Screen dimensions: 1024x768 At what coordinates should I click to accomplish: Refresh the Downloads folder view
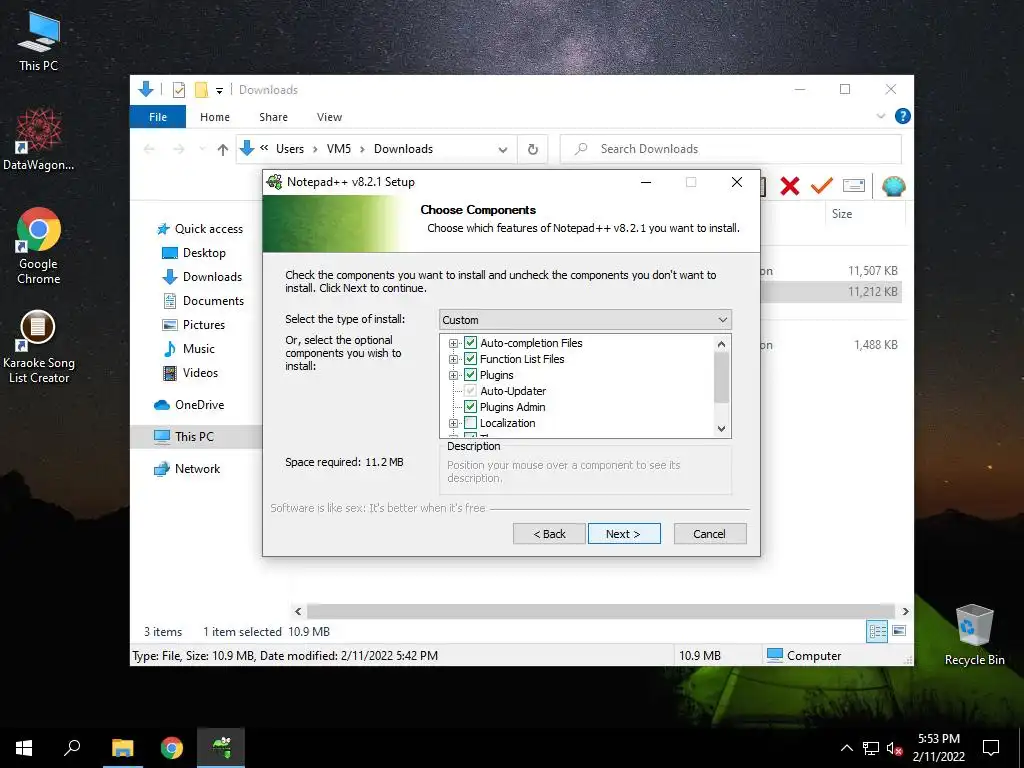coord(533,149)
